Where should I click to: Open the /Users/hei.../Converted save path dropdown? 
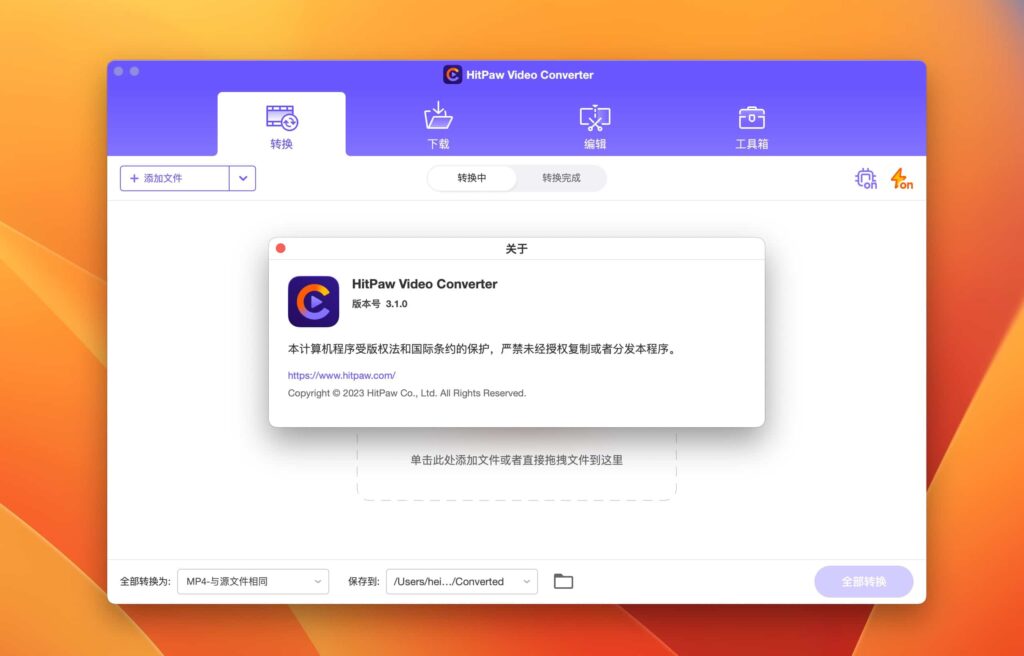point(462,580)
